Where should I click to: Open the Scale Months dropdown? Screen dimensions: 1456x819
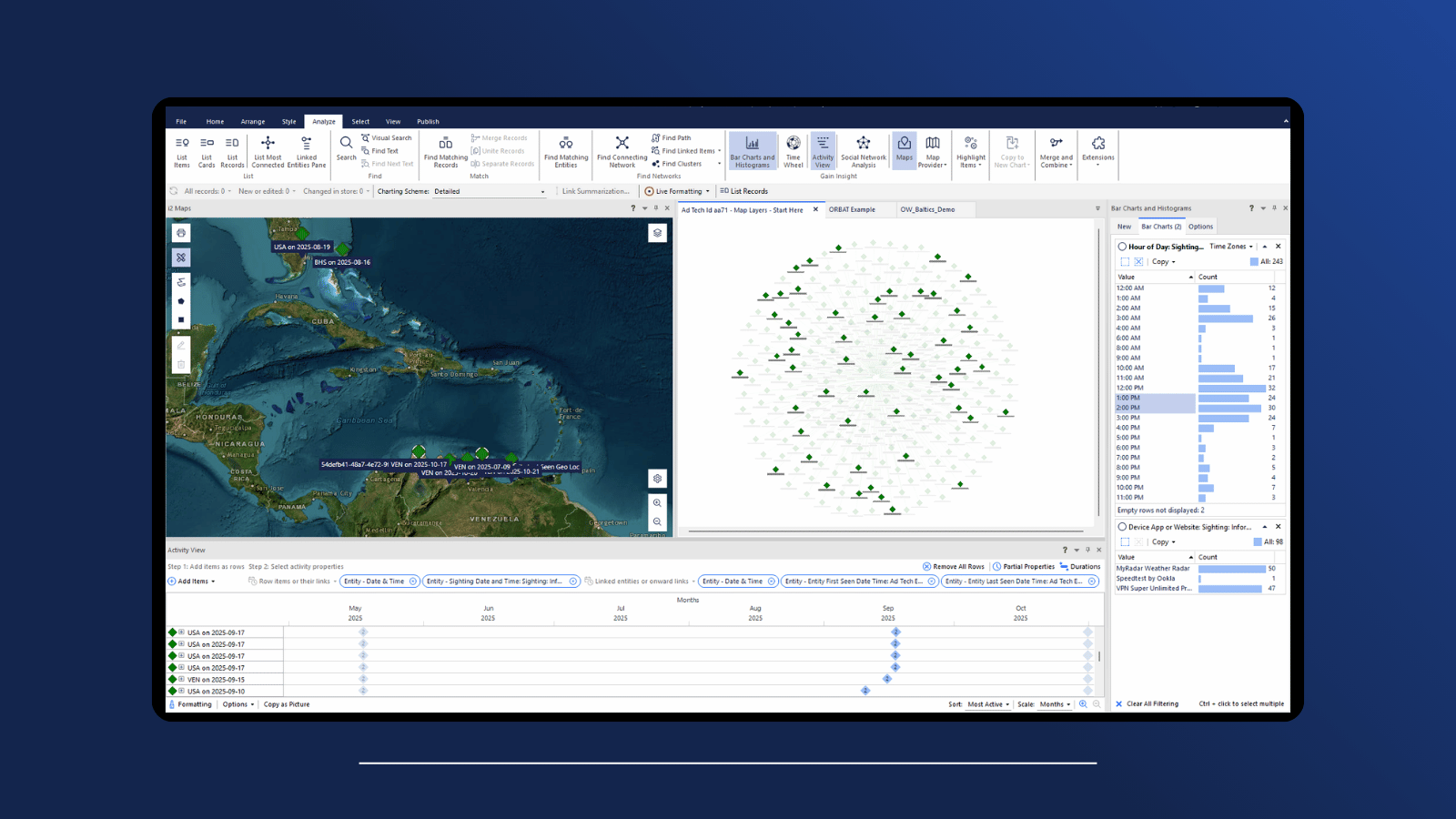pyautogui.click(x=1056, y=704)
